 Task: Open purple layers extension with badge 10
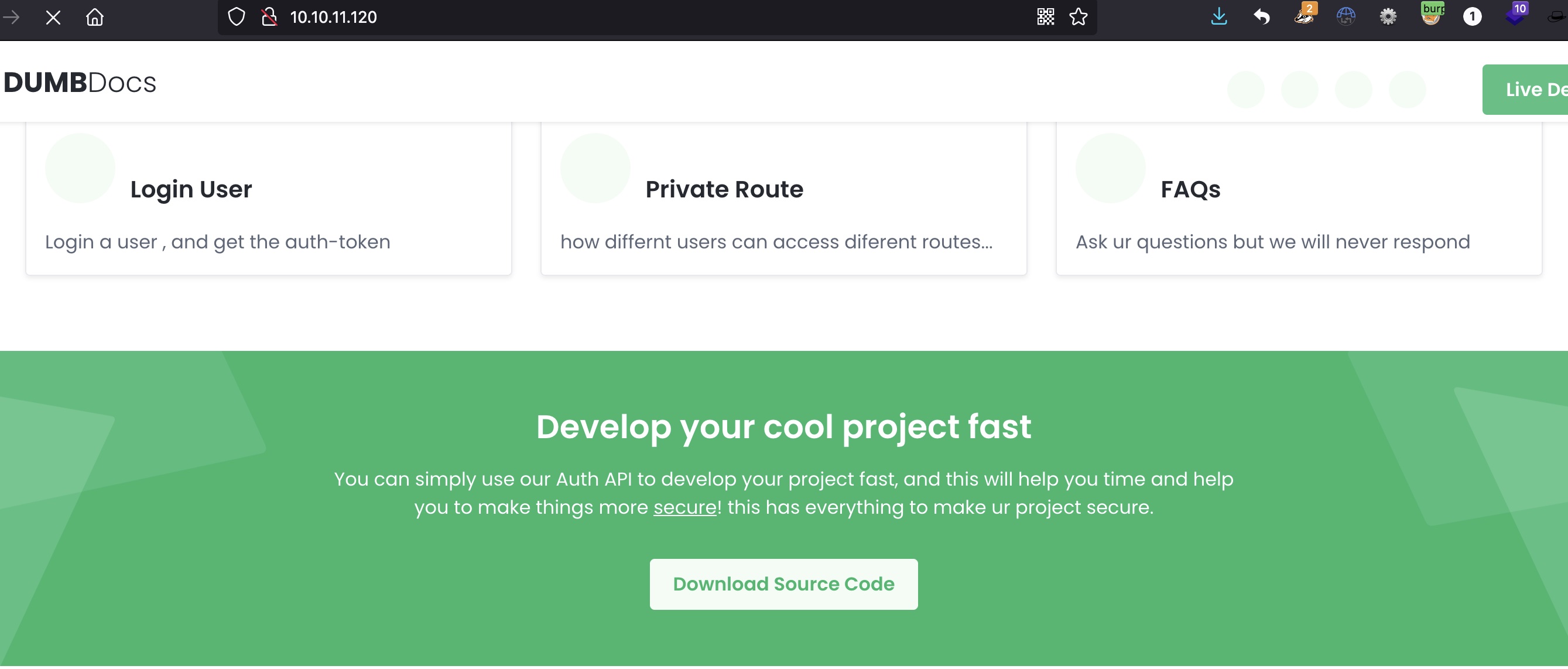pyautogui.click(x=1515, y=15)
